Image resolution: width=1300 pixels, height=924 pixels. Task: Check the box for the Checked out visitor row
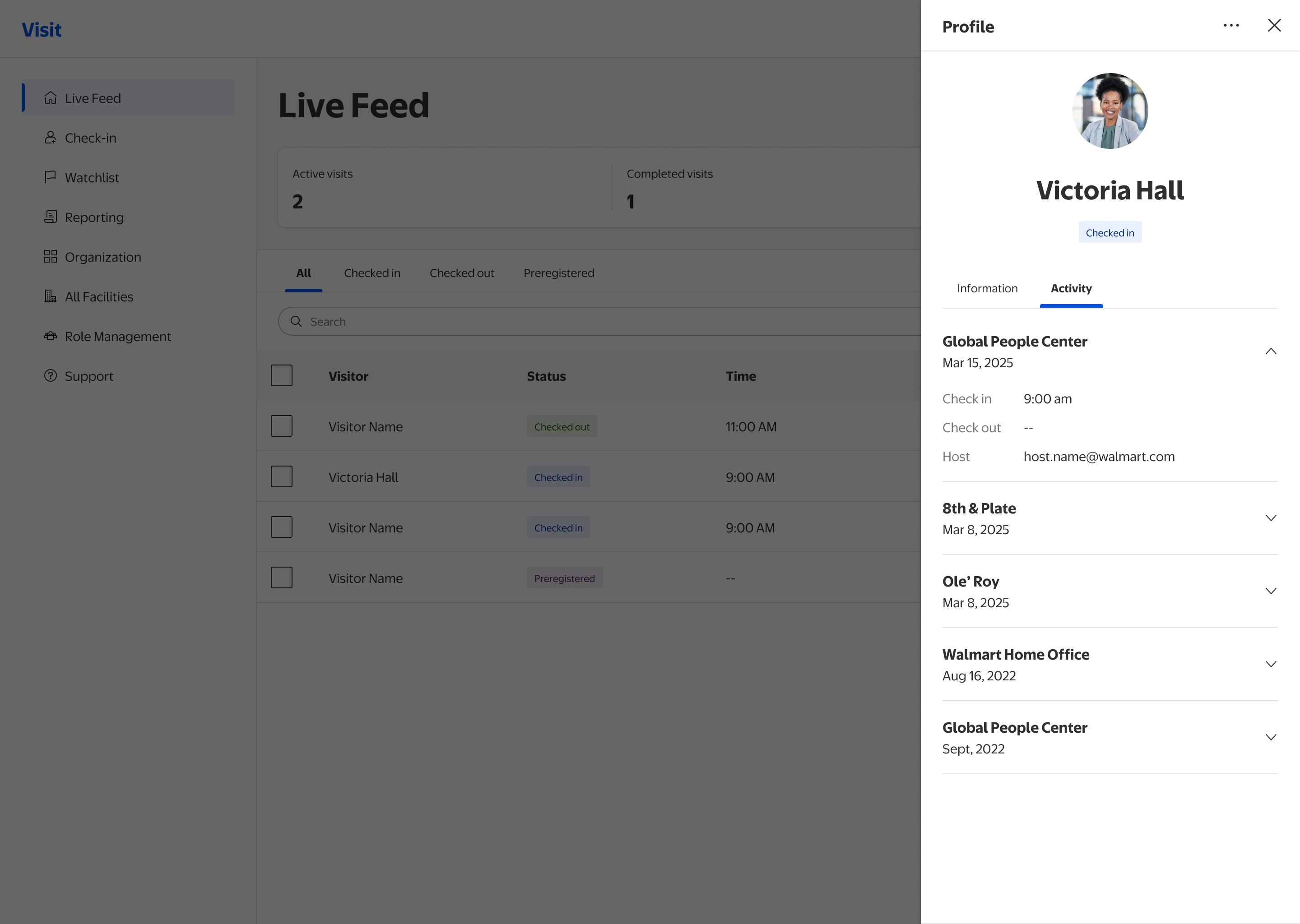pos(282,426)
